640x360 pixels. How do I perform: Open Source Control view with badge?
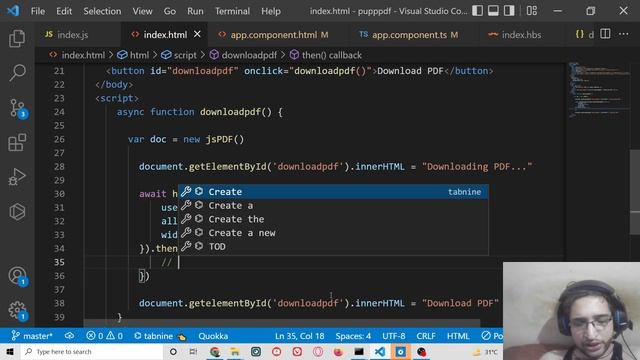[x=18, y=108]
